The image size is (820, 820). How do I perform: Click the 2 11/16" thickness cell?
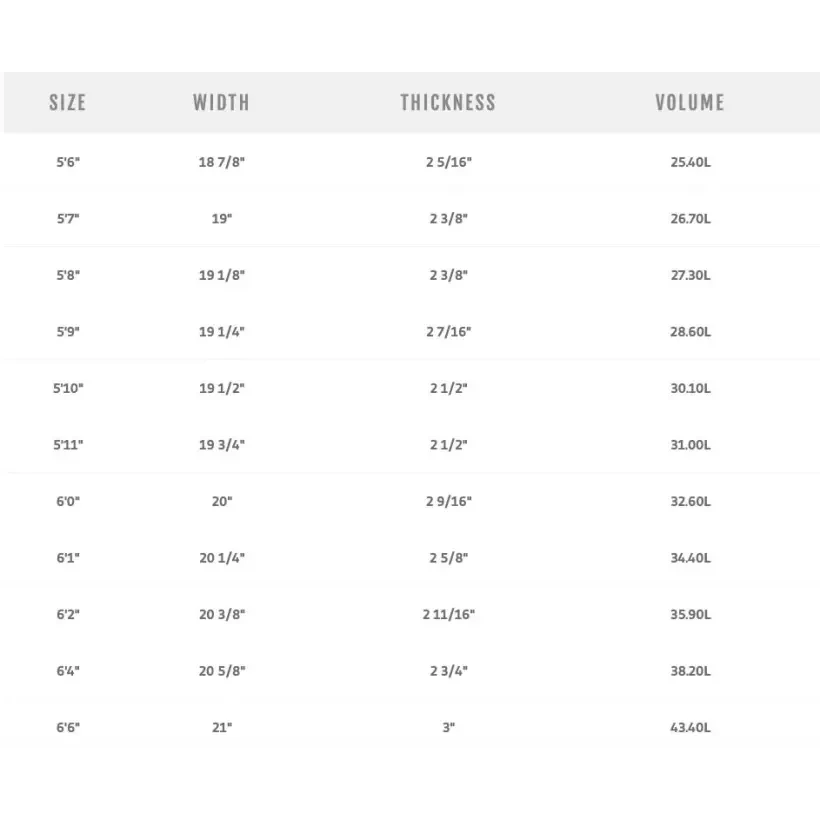point(448,614)
